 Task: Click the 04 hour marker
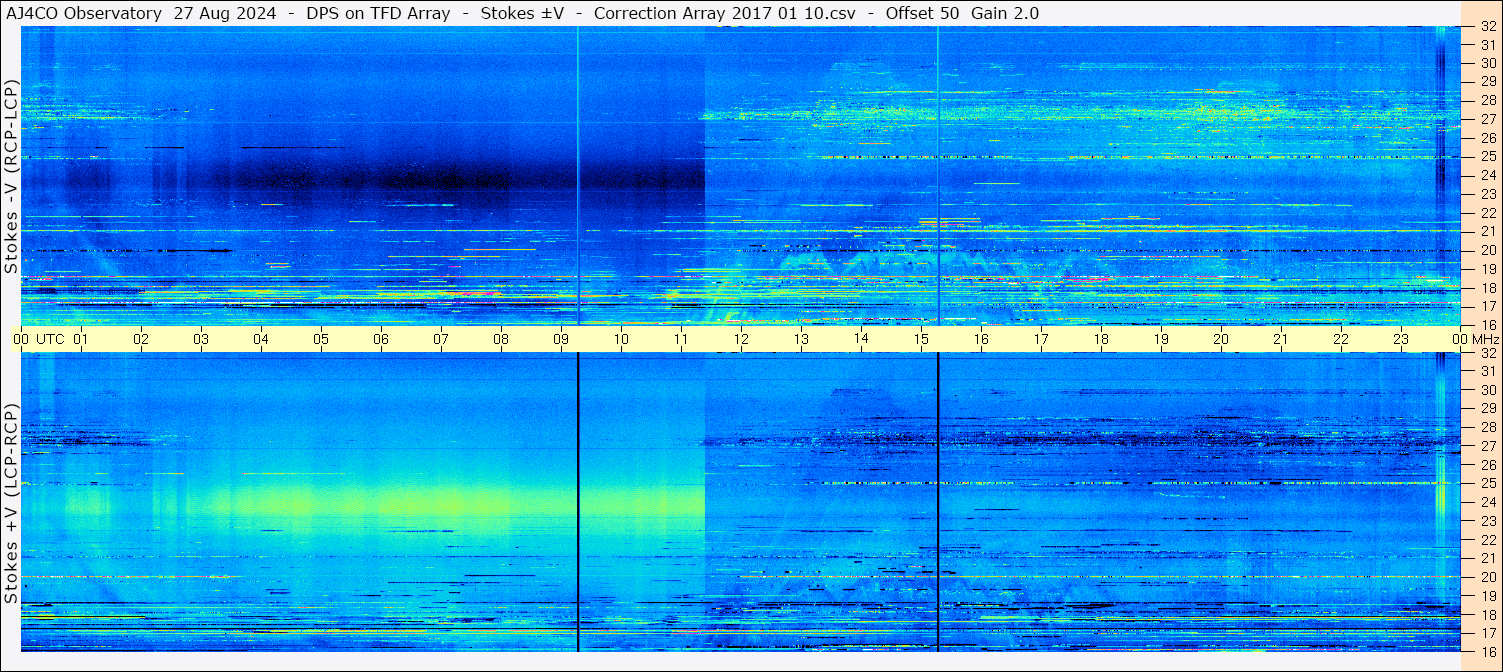coord(261,339)
